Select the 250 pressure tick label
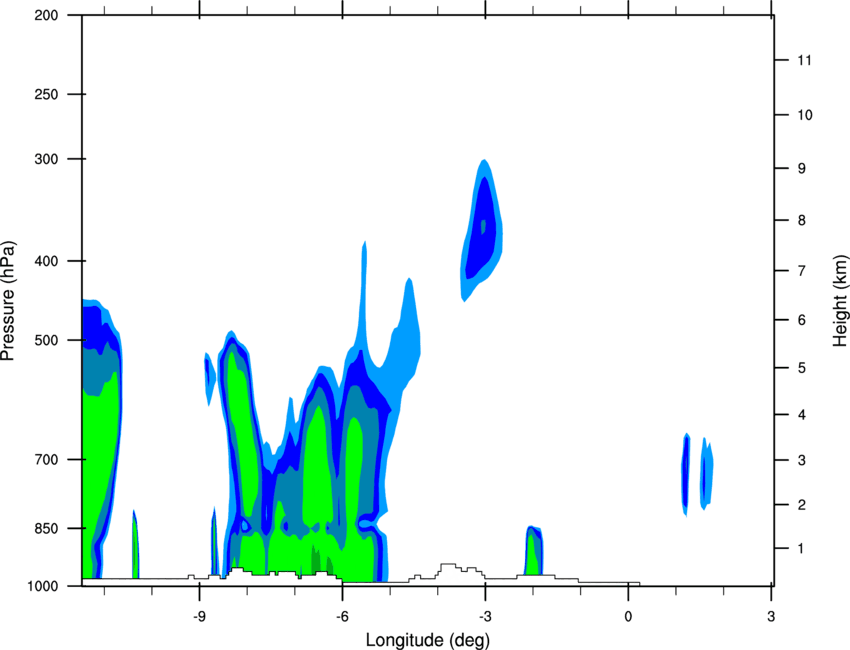 click(46, 94)
